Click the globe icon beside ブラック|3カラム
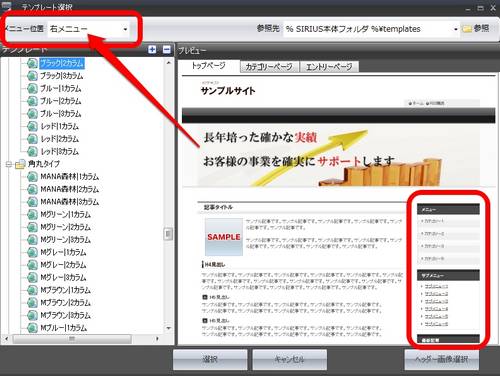500x376 pixels. [x=32, y=76]
